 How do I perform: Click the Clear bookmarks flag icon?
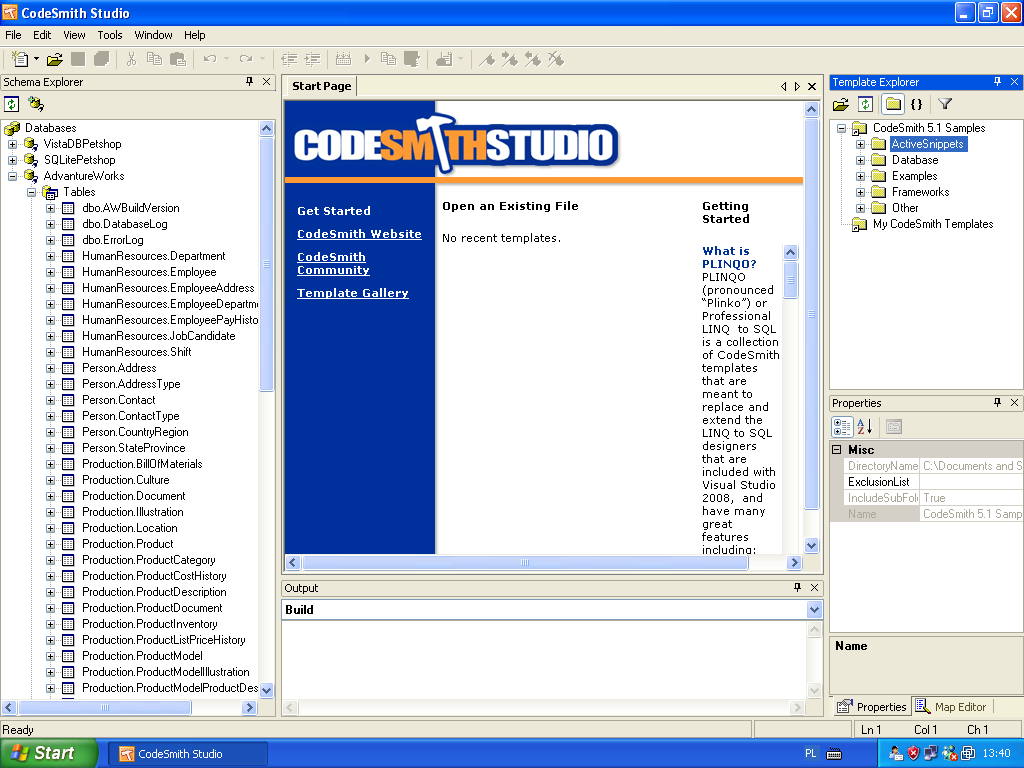556,59
